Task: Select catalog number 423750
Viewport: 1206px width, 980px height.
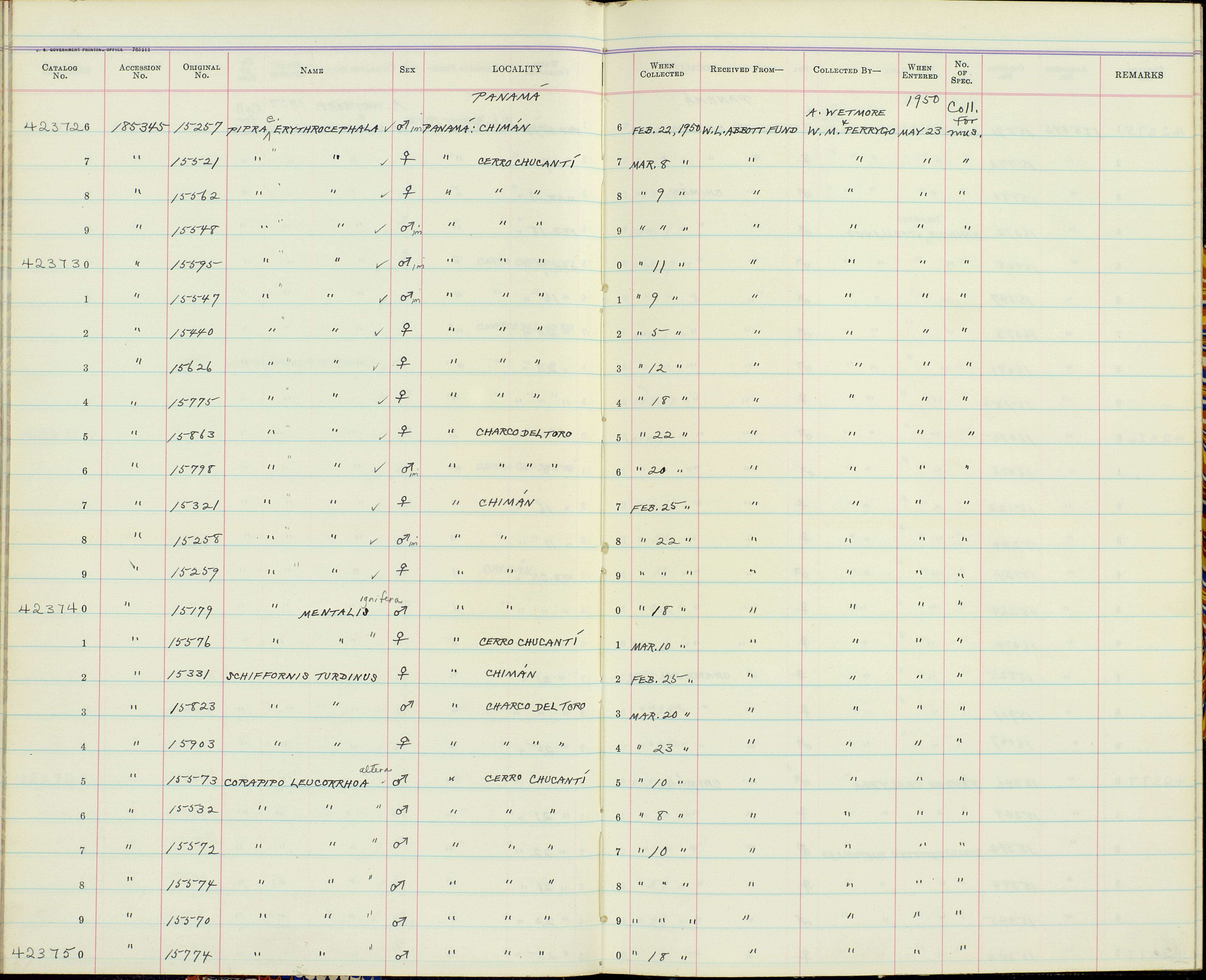Action: tap(48, 954)
